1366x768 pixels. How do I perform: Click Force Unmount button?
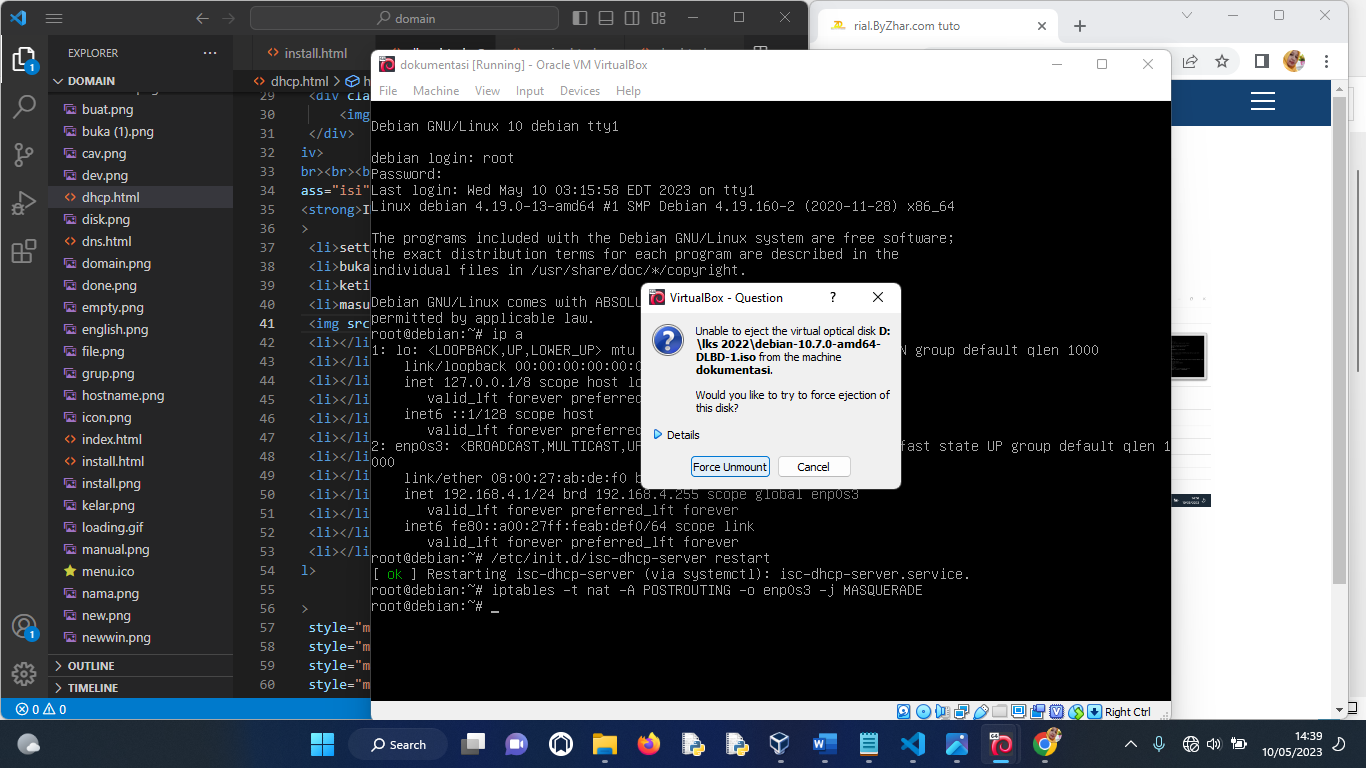click(730, 467)
